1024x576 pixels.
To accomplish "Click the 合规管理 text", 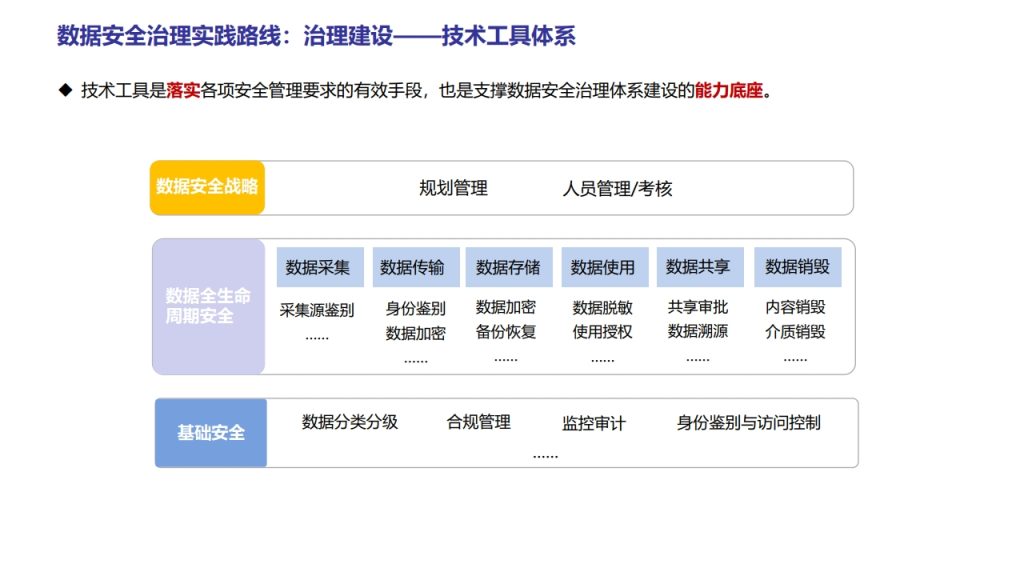I will point(479,423).
